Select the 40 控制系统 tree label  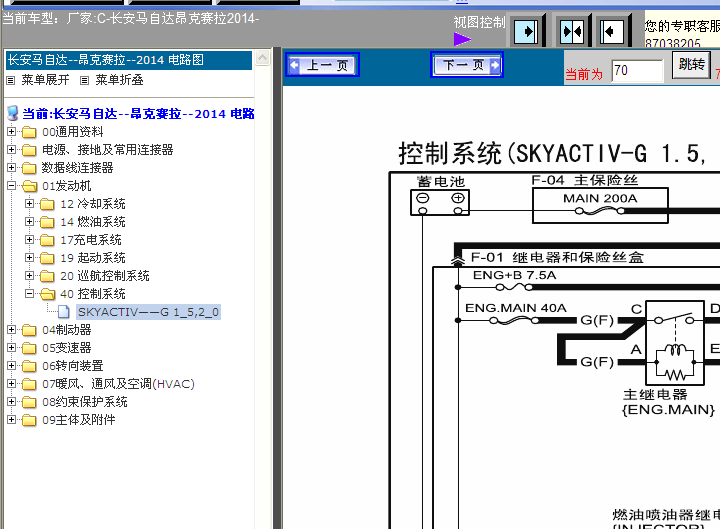pos(93,294)
